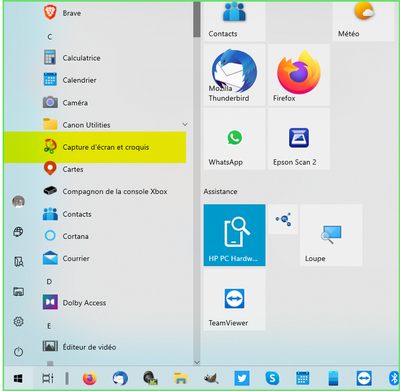Image resolution: width=400 pixels, height=391 pixels.
Task: Open the Epson Scan 2 tile
Action: coord(299,139)
